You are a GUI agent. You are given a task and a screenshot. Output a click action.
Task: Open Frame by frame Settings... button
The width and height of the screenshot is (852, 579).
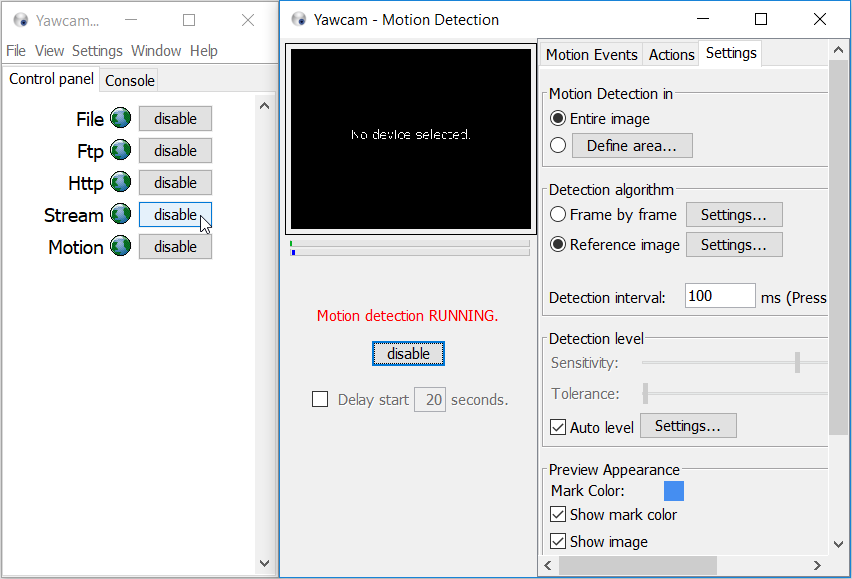pyautogui.click(x=734, y=215)
